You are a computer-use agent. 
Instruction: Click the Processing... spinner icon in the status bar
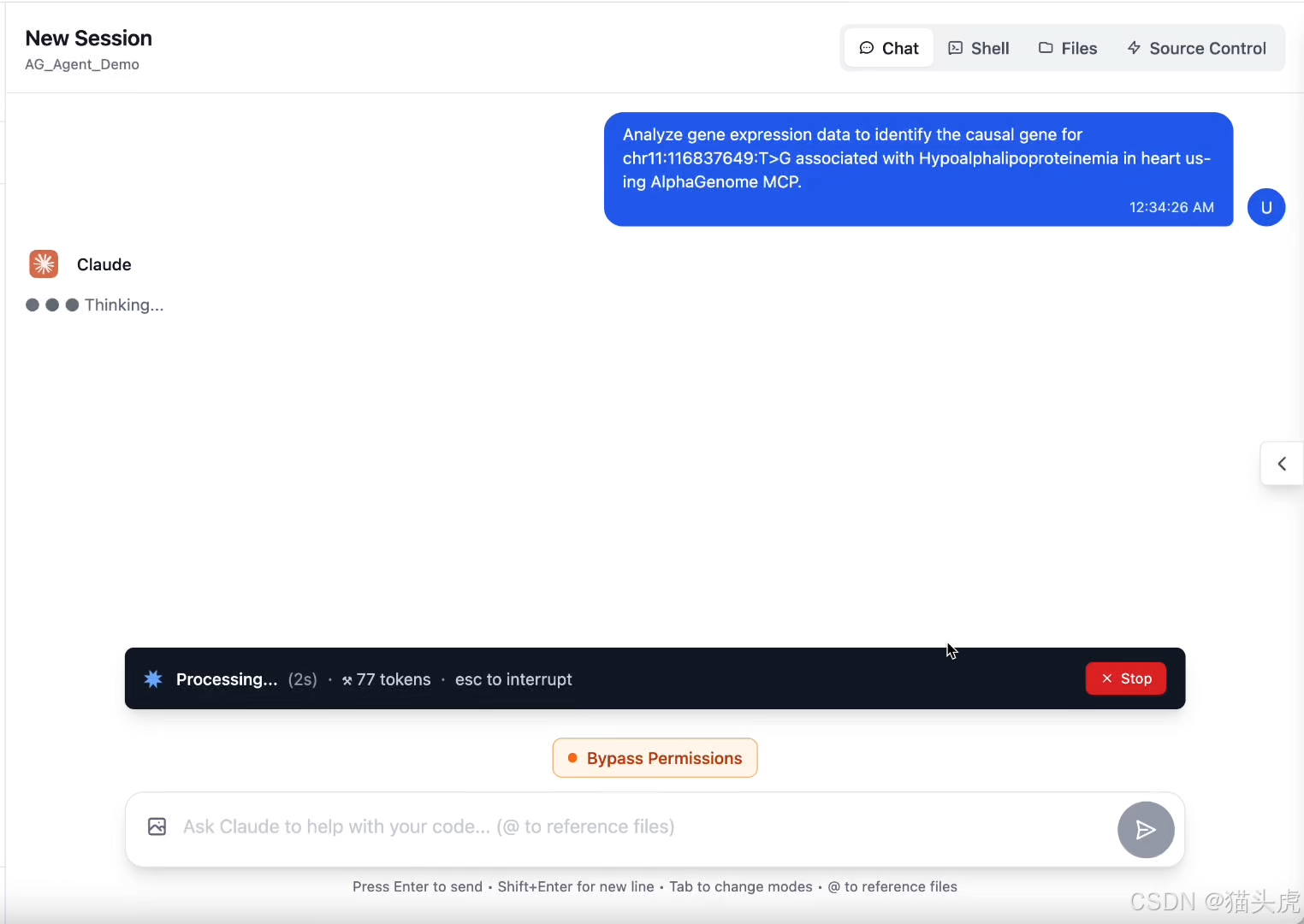pos(153,679)
